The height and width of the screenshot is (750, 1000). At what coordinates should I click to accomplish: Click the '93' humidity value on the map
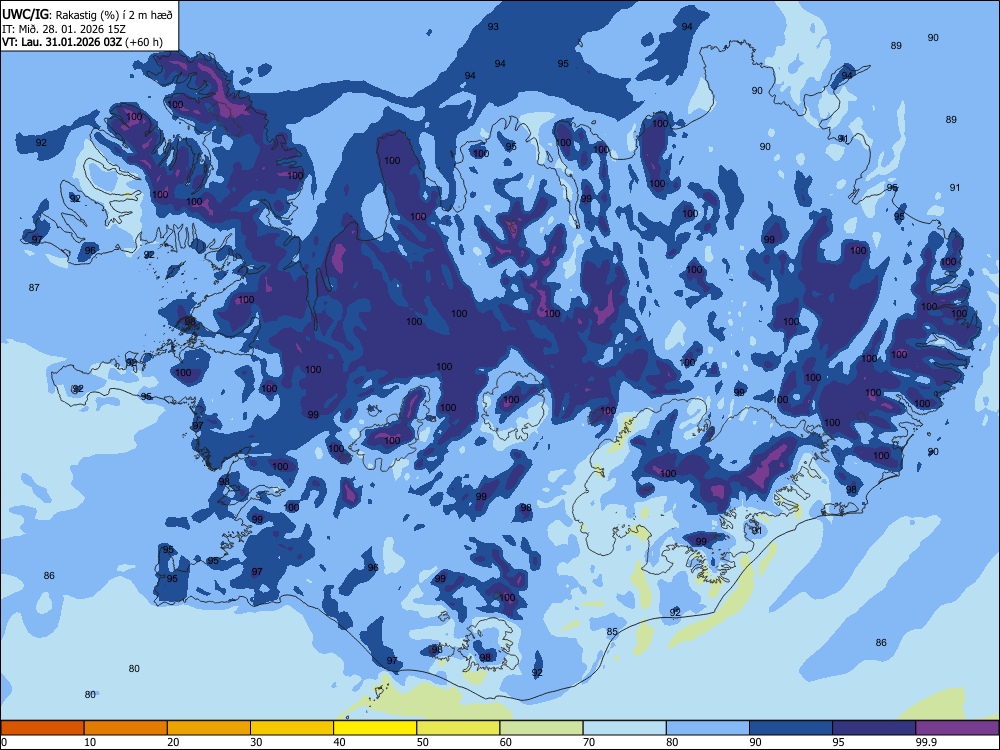coord(493,27)
